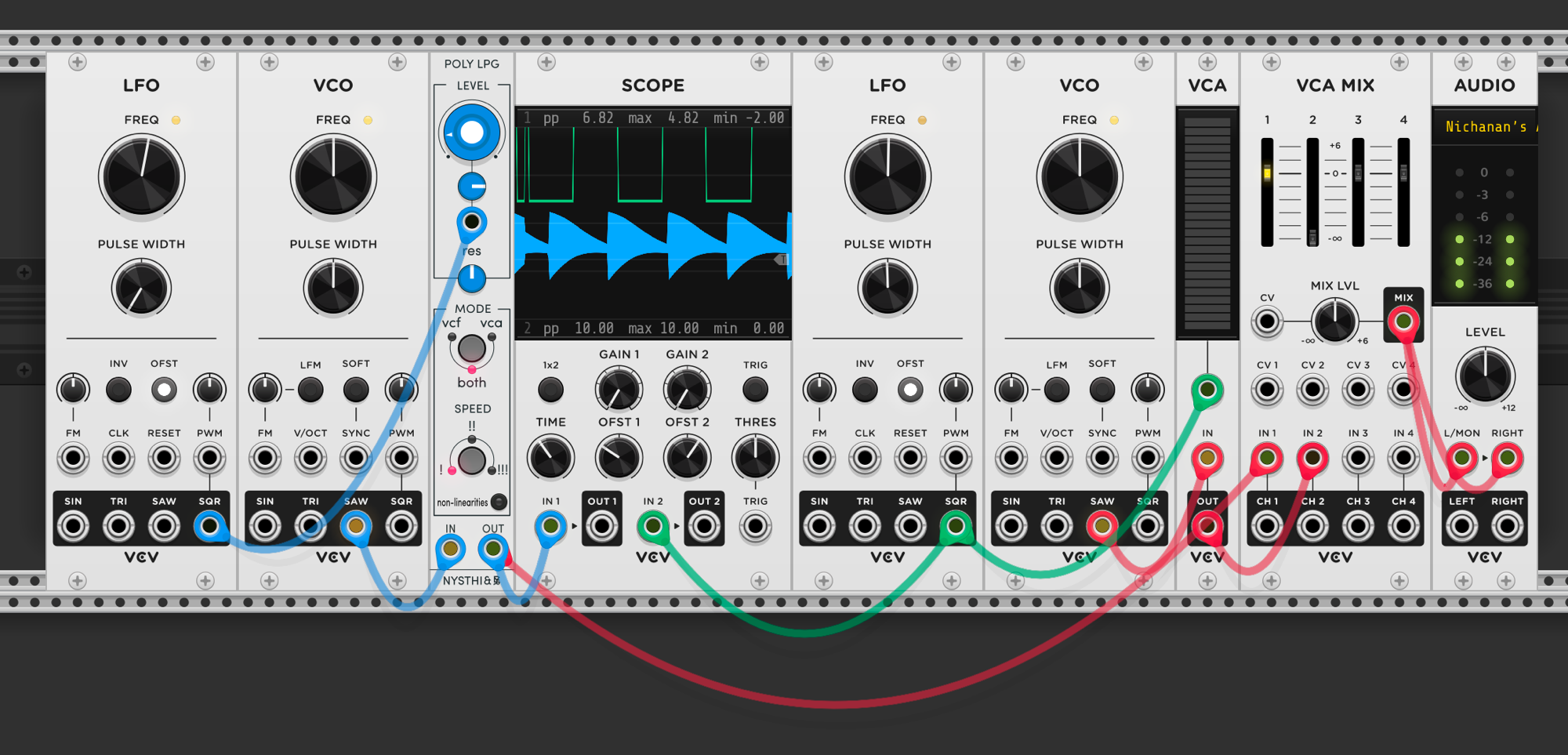This screenshot has width=1568, height=755.
Task: Click the vcf/vca MODE switch on POLY LPG
Action: (471, 348)
